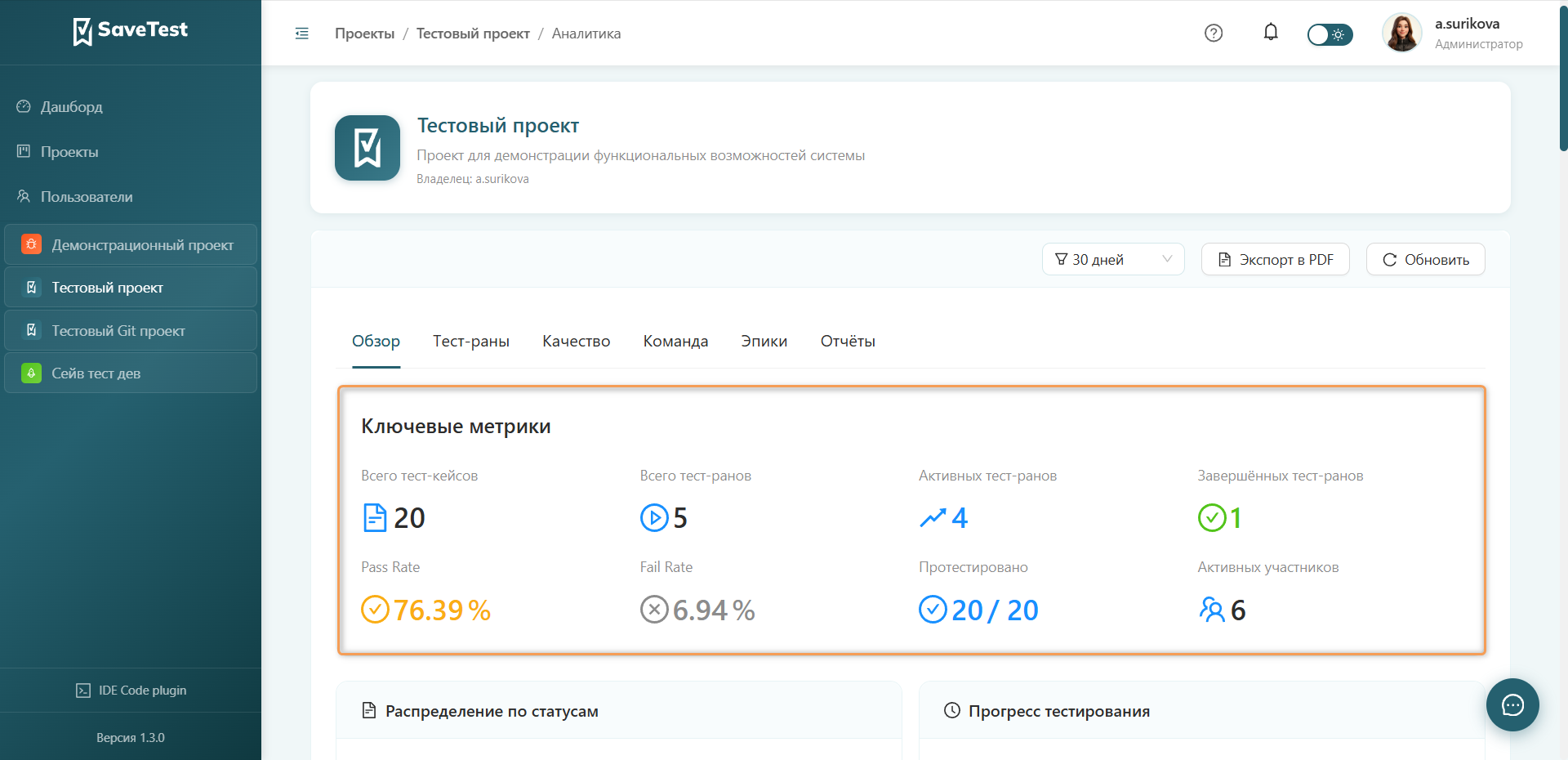Viewport: 1568px width, 760px height.
Task: Switch to Эпики tab
Action: click(764, 341)
